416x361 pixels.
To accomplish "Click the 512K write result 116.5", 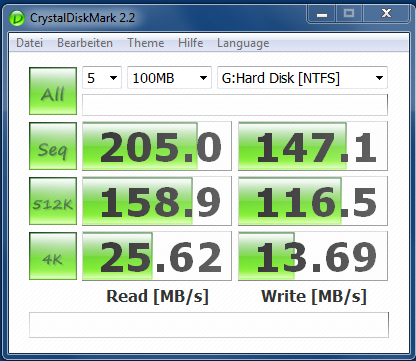I will 313,201.
